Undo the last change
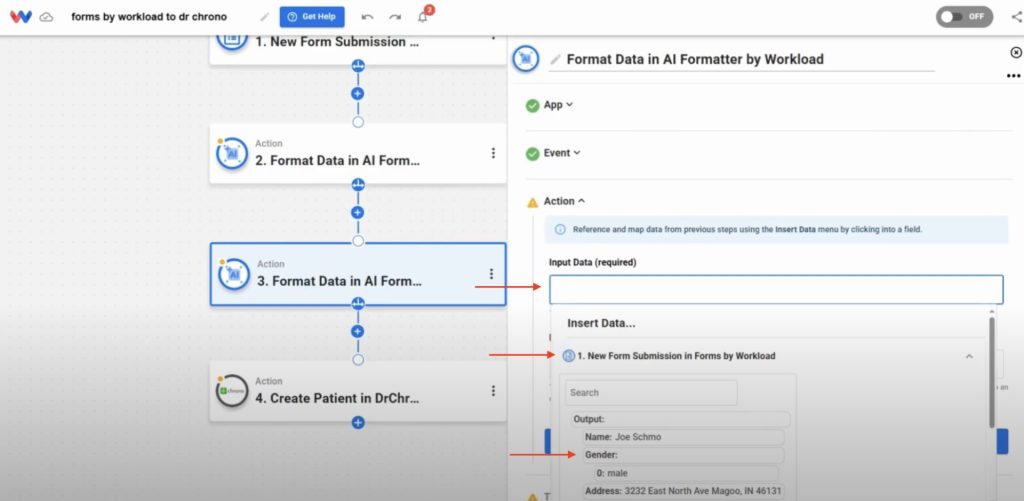The image size is (1024, 501). point(367,17)
